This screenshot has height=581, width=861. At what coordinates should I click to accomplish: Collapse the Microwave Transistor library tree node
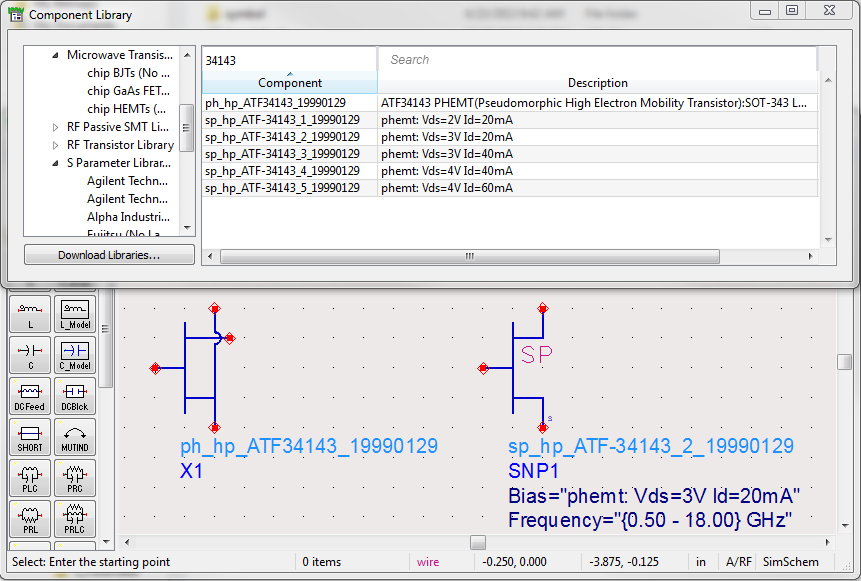(56, 56)
